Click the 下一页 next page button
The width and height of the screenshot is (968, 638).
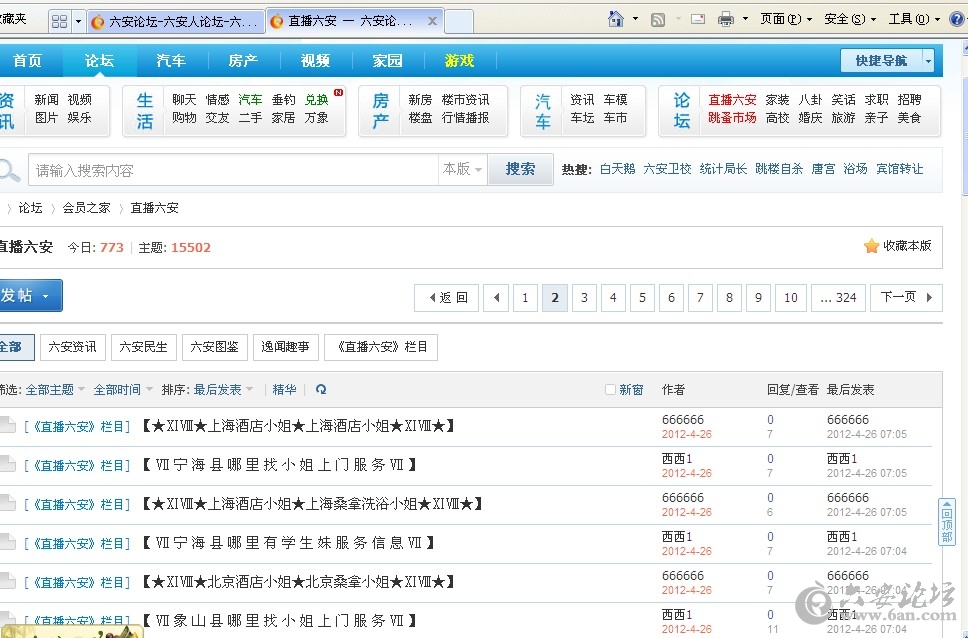coord(906,297)
